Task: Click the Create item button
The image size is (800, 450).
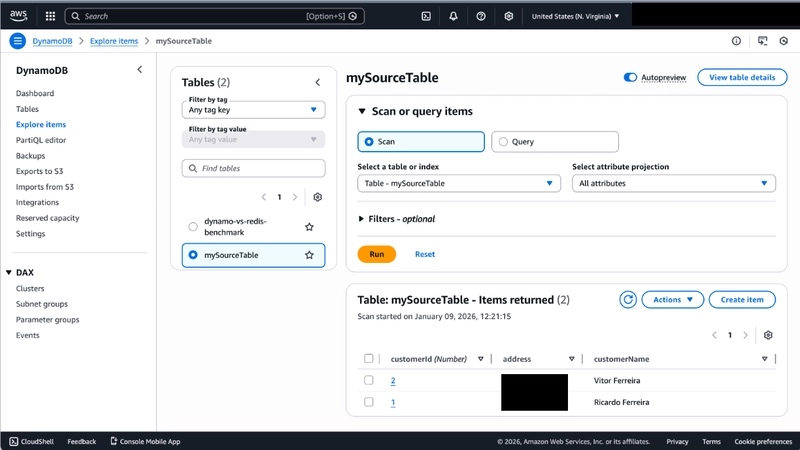Action: pyautogui.click(x=742, y=299)
